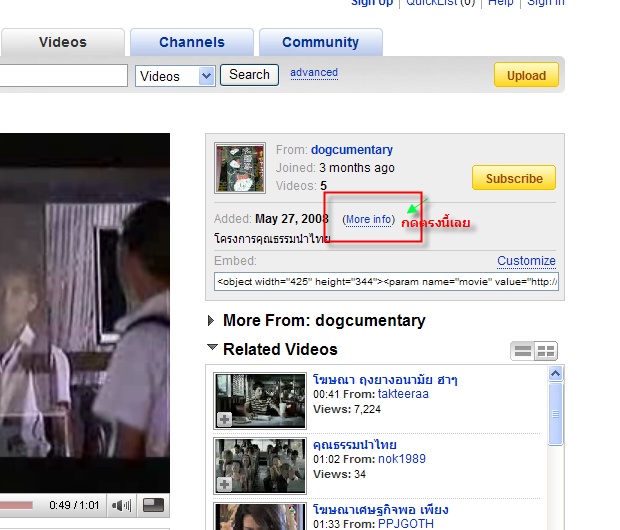Click the yellow Upload button

pyautogui.click(x=526, y=75)
